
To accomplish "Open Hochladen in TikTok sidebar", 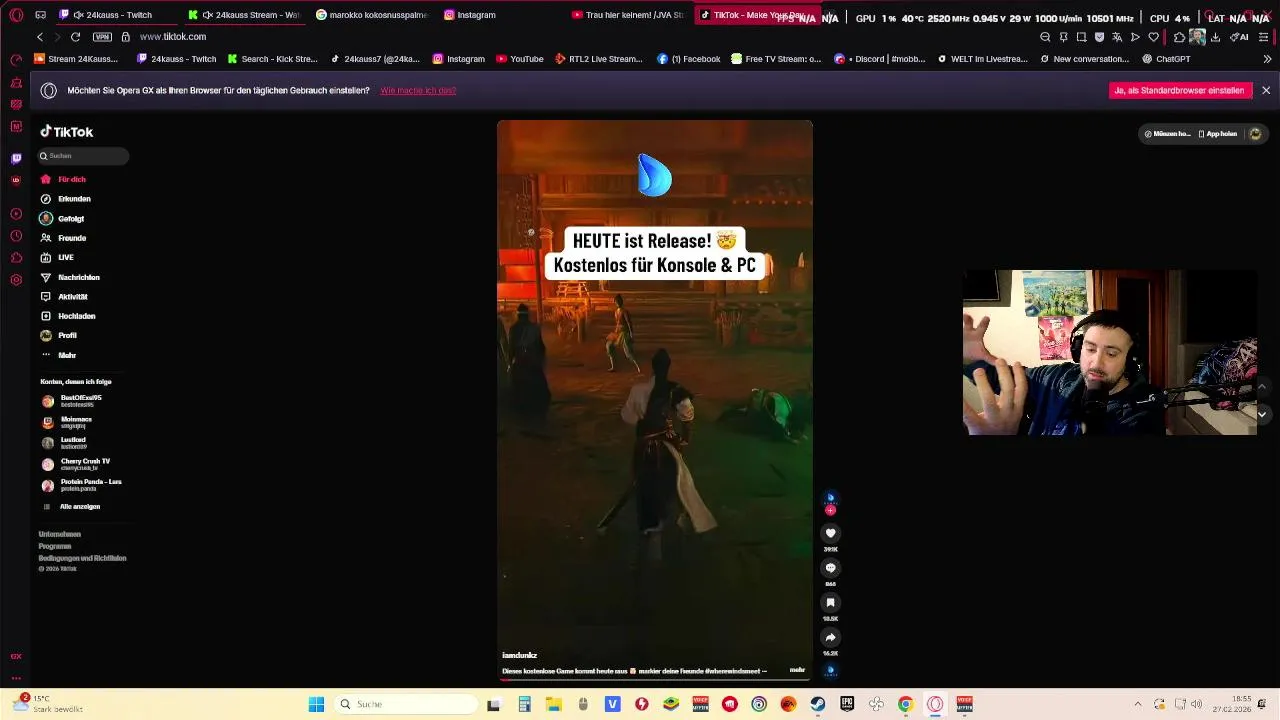I will (77, 316).
